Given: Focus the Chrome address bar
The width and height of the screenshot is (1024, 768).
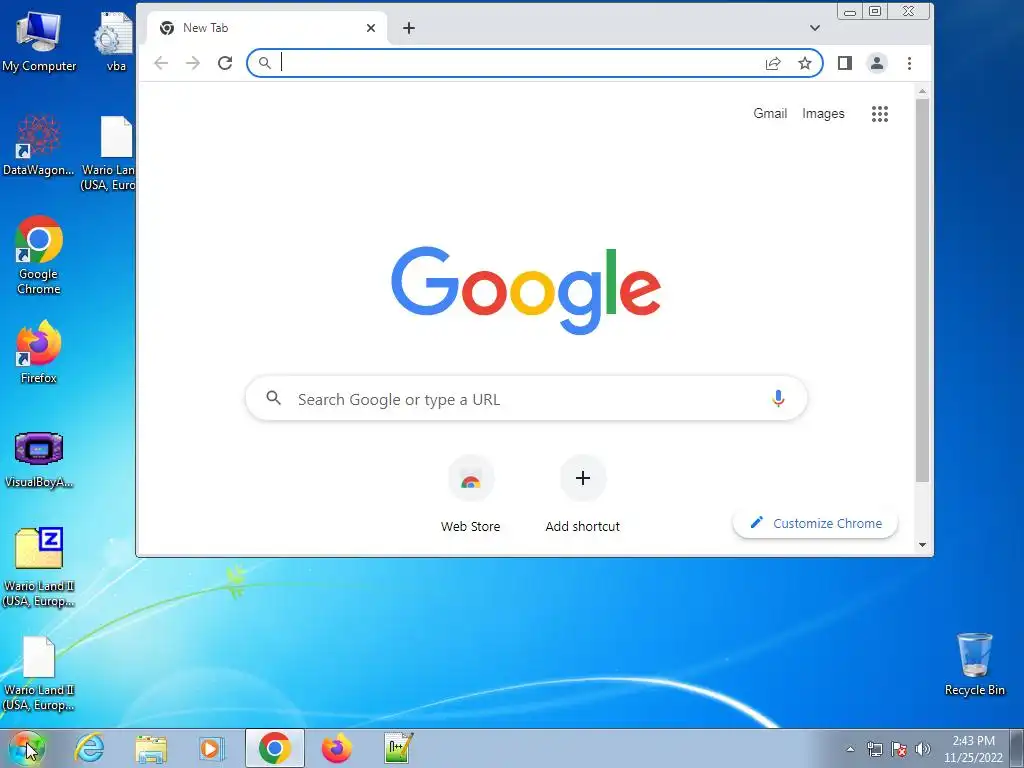Looking at the screenshot, I should pos(534,63).
